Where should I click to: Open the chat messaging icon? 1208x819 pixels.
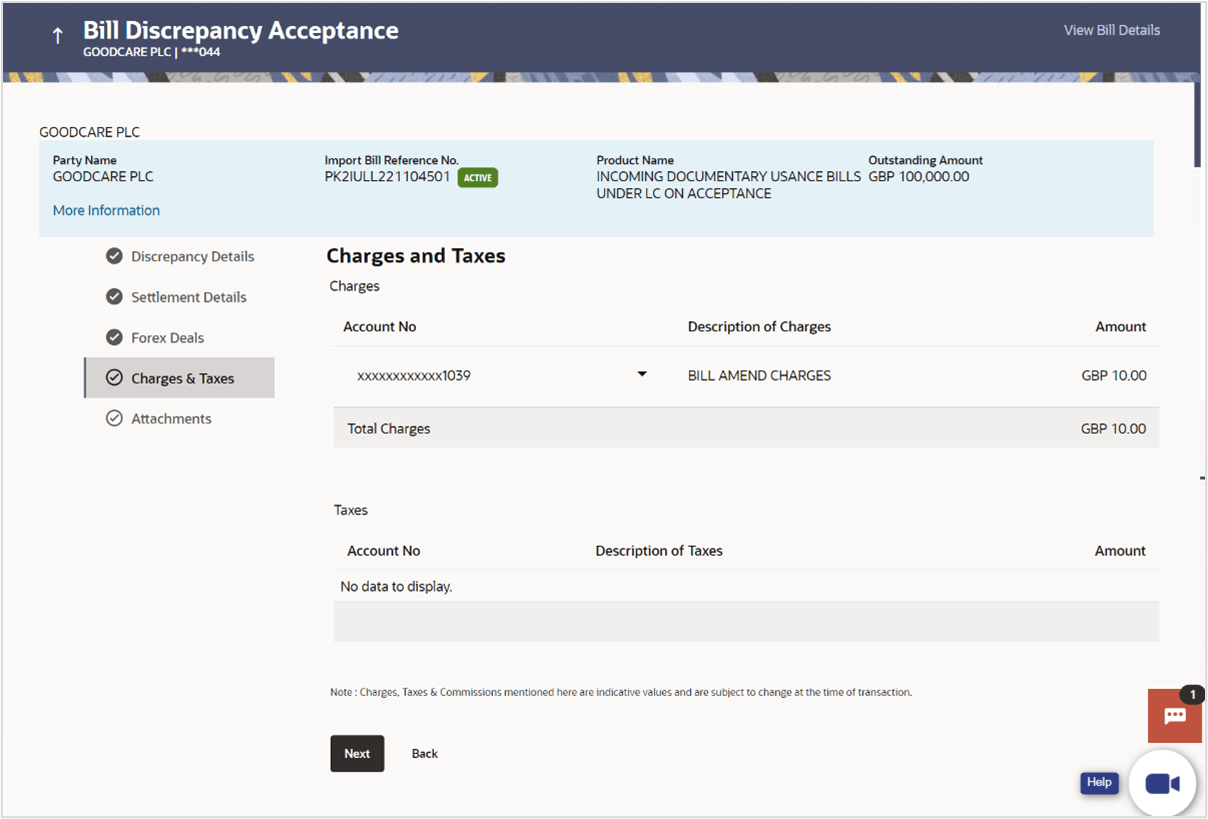[1174, 717]
